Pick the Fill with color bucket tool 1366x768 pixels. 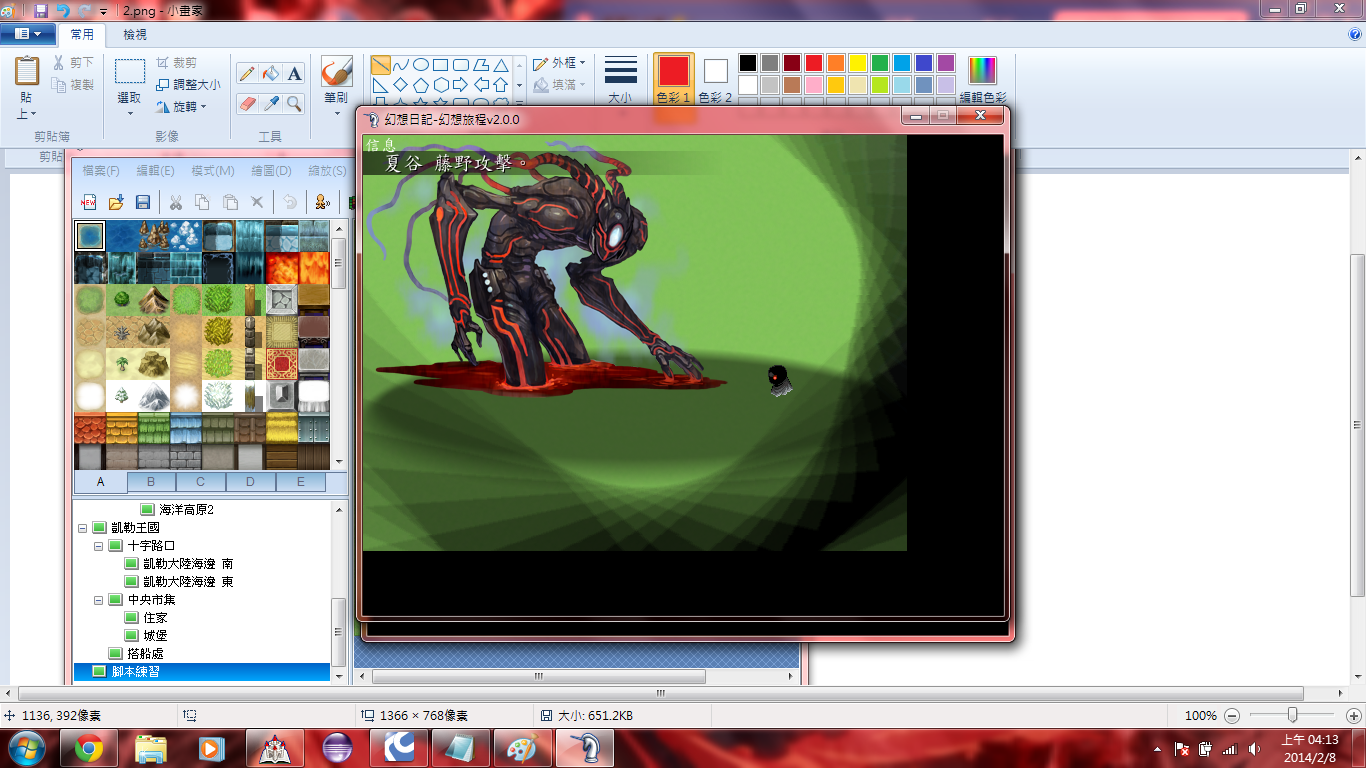[x=270, y=73]
